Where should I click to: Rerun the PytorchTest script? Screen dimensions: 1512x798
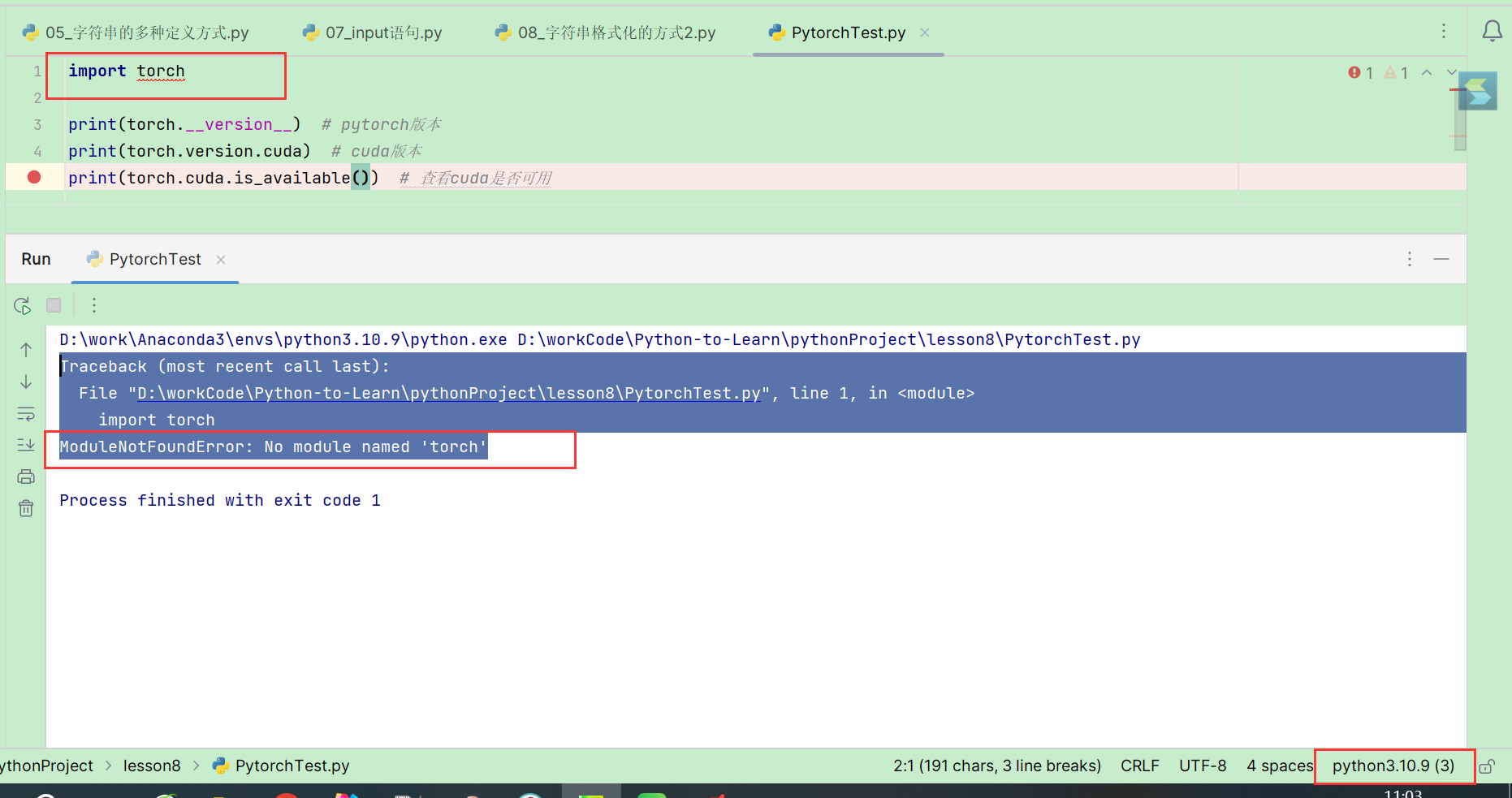pyautogui.click(x=22, y=305)
